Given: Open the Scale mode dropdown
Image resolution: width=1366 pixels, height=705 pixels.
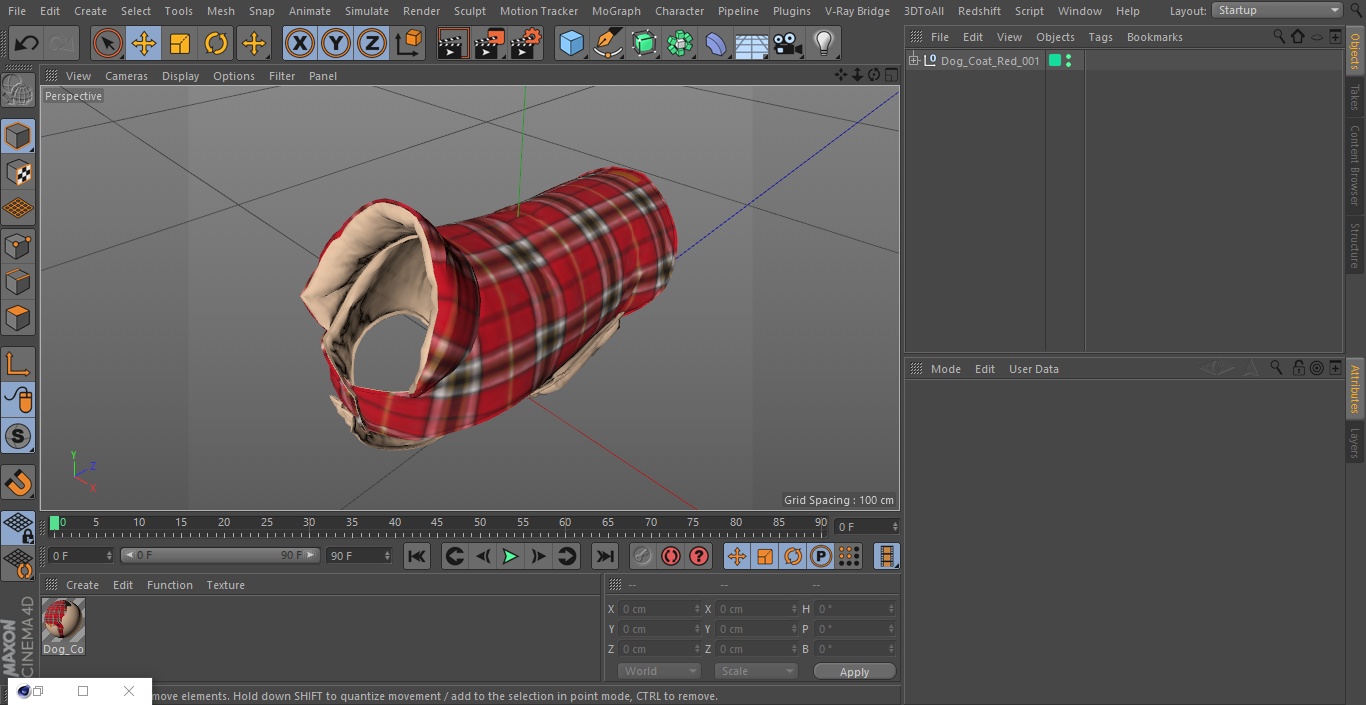Looking at the screenshot, I should pyautogui.click(x=756, y=671).
